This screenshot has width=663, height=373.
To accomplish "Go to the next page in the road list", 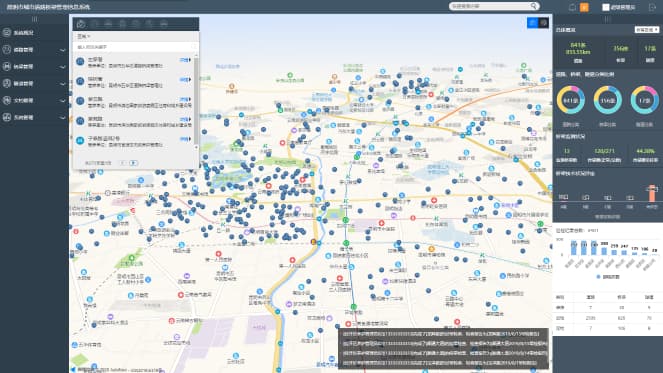I will click(134, 163).
